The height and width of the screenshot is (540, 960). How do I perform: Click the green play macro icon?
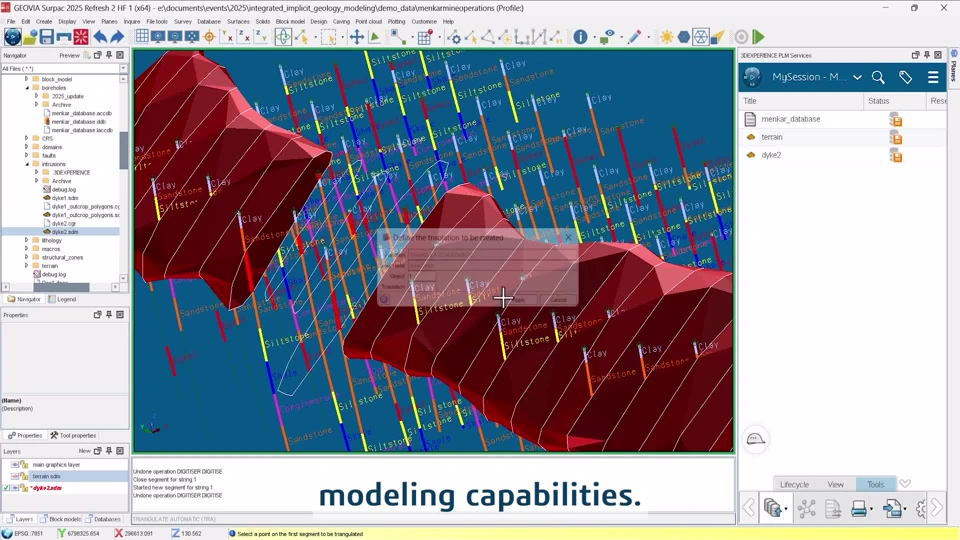point(759,37)
